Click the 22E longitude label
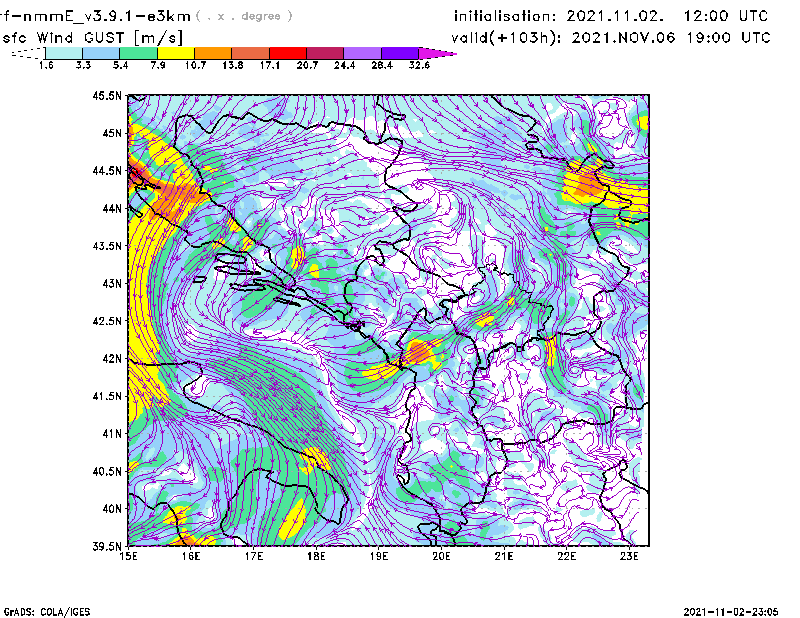 pos(567,556)
